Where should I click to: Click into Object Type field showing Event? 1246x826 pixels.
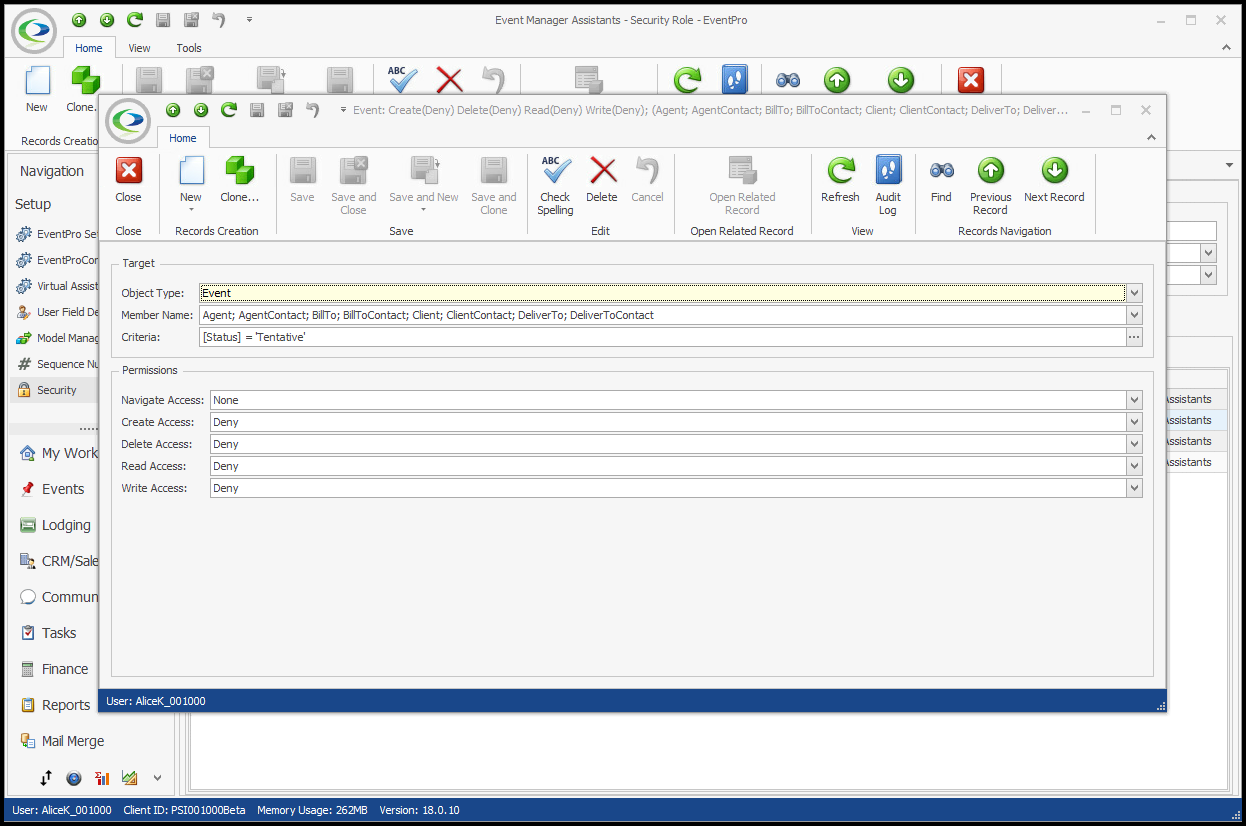pyautogui.click(x=662, y=293)
